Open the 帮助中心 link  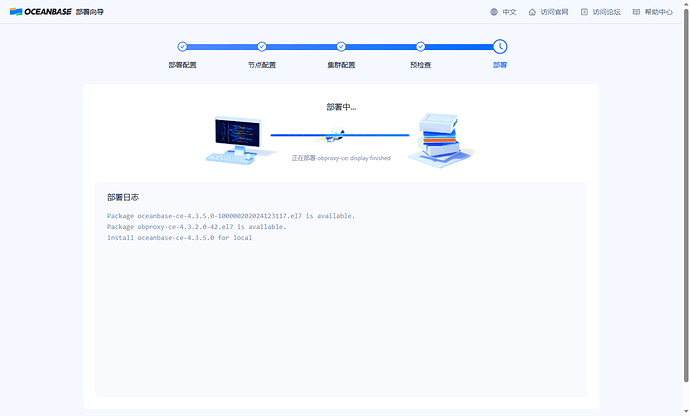click(653, 12)
